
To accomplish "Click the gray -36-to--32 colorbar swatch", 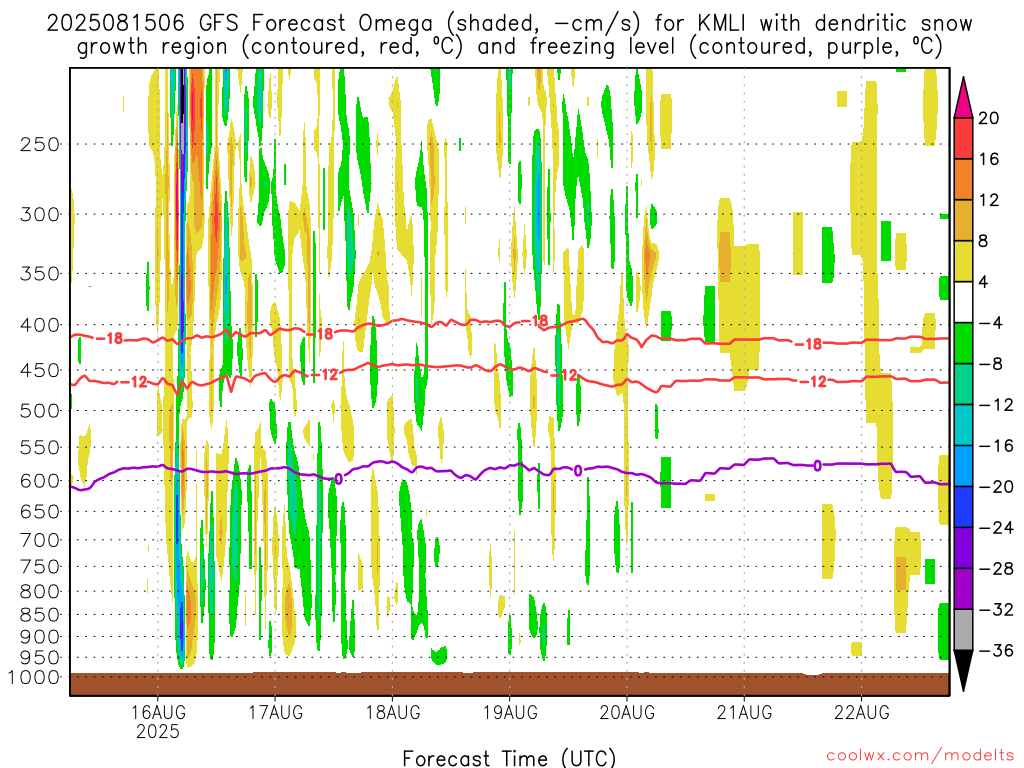I will pyautogui.click(x=963, y=630).
